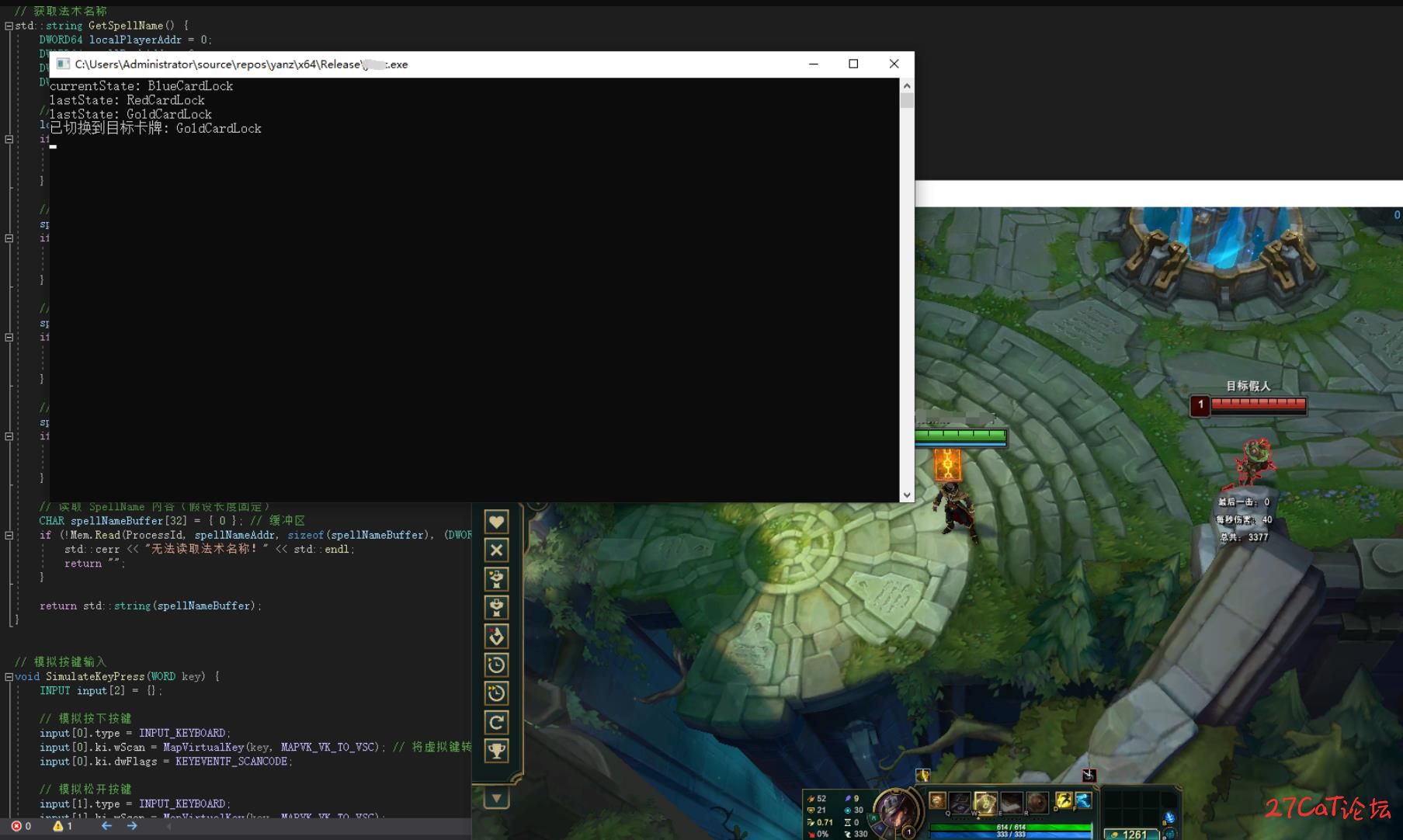This screenshot has height=840, width=1403.
Task: Spawn ally dummy using heart-dummy icon
Action: (496, 579)
